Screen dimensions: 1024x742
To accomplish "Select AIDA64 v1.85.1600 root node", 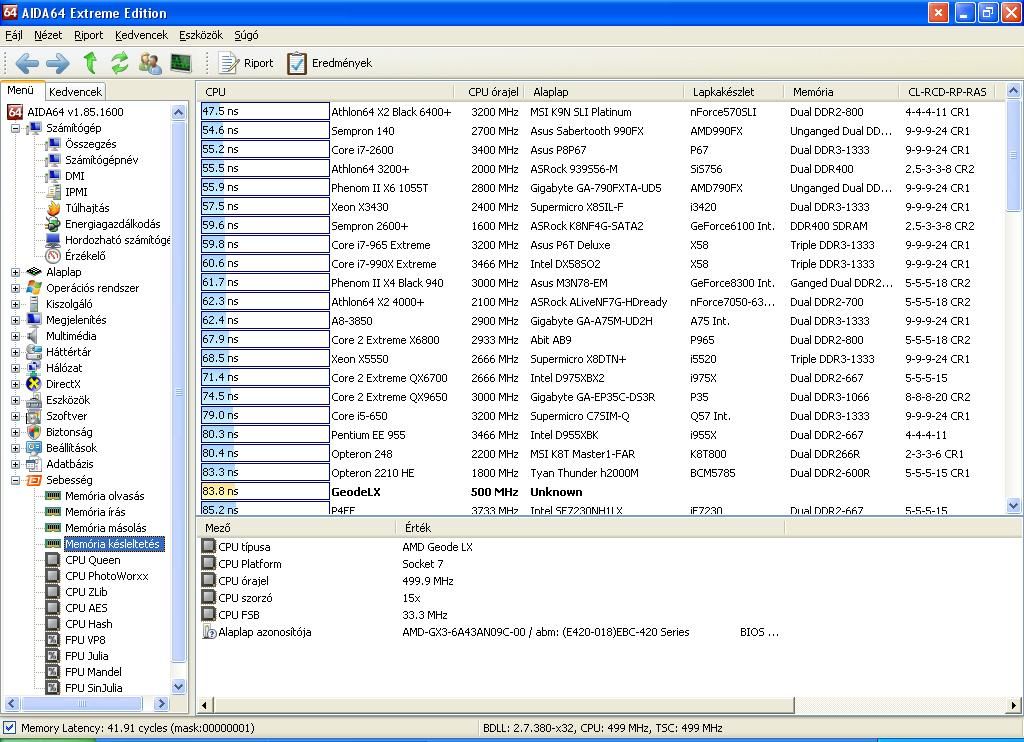I will (x=75, y=112).
